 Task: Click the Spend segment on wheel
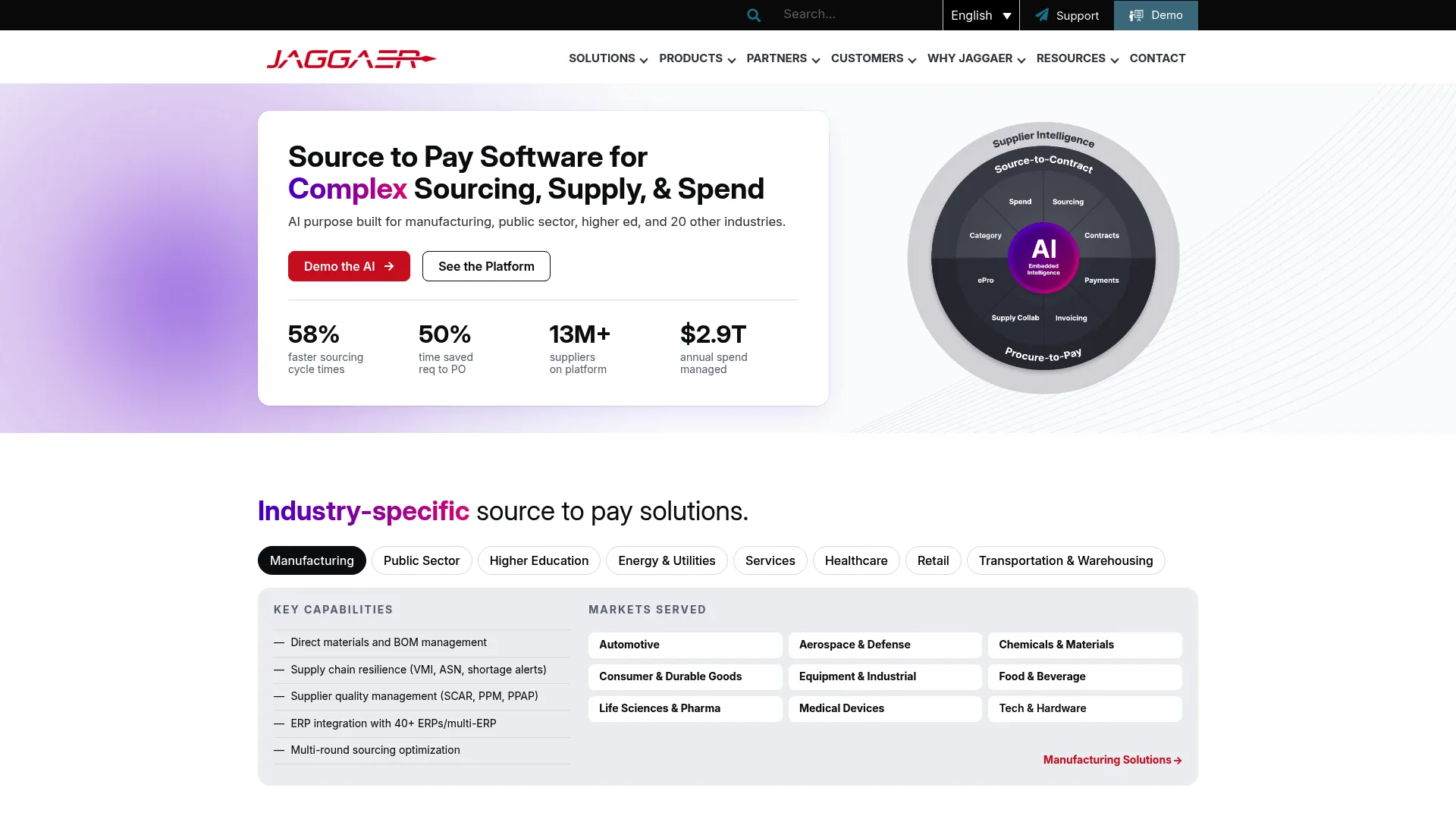click(1020, 202)
